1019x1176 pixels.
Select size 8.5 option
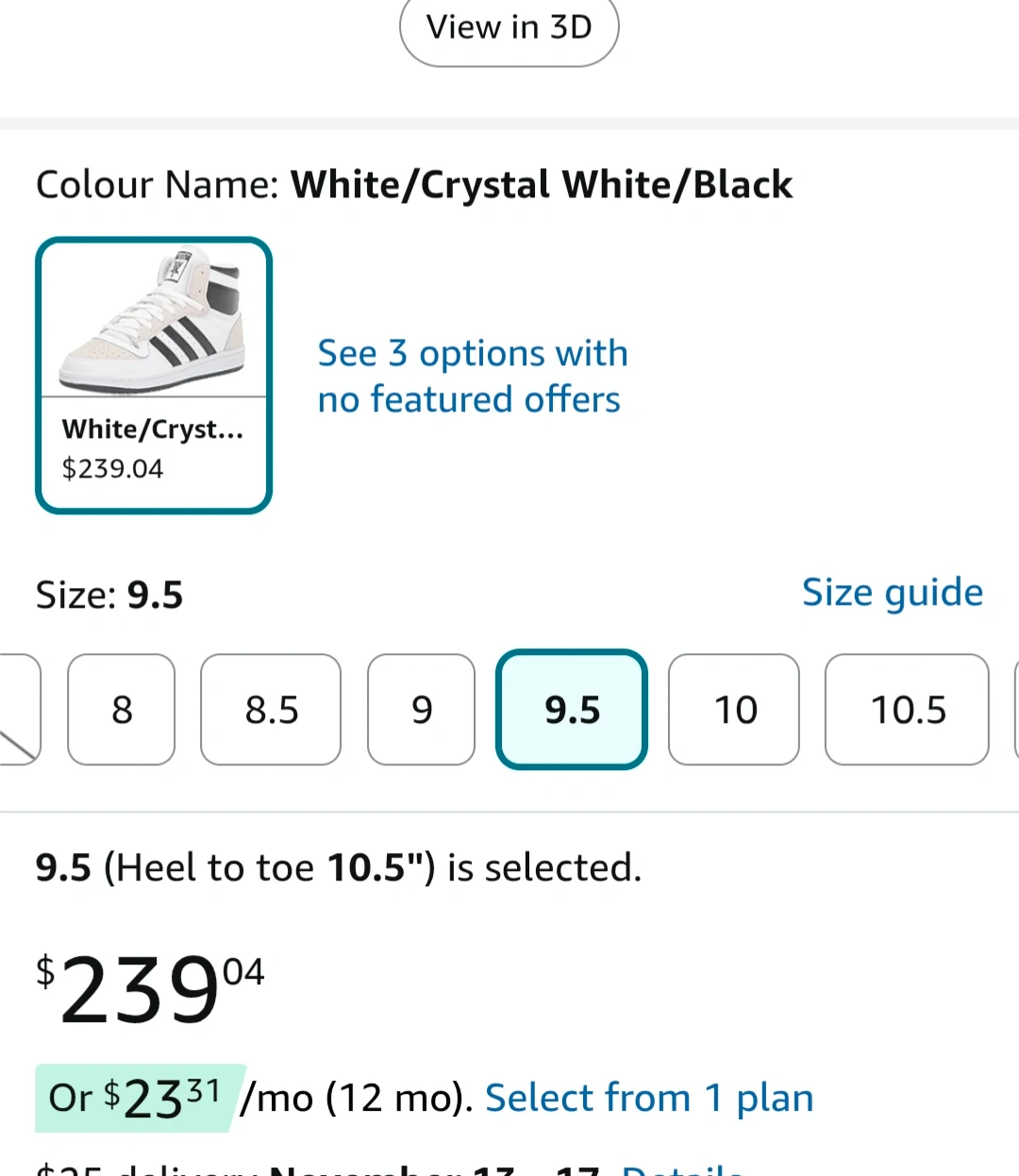[x=271, y=710]
